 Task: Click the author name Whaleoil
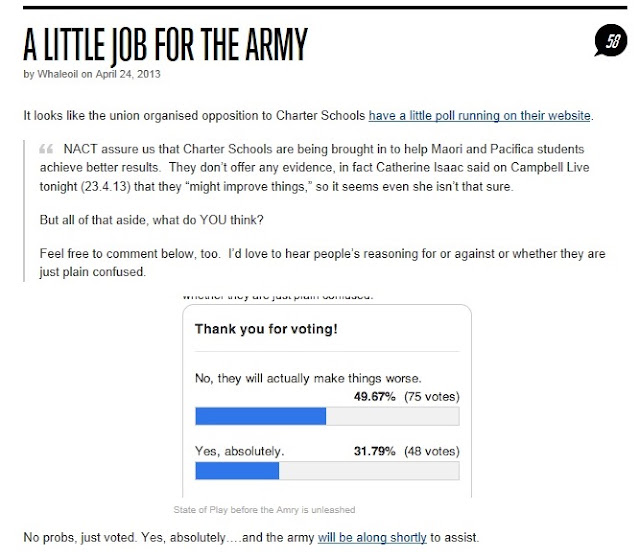[x=58, y=74]
